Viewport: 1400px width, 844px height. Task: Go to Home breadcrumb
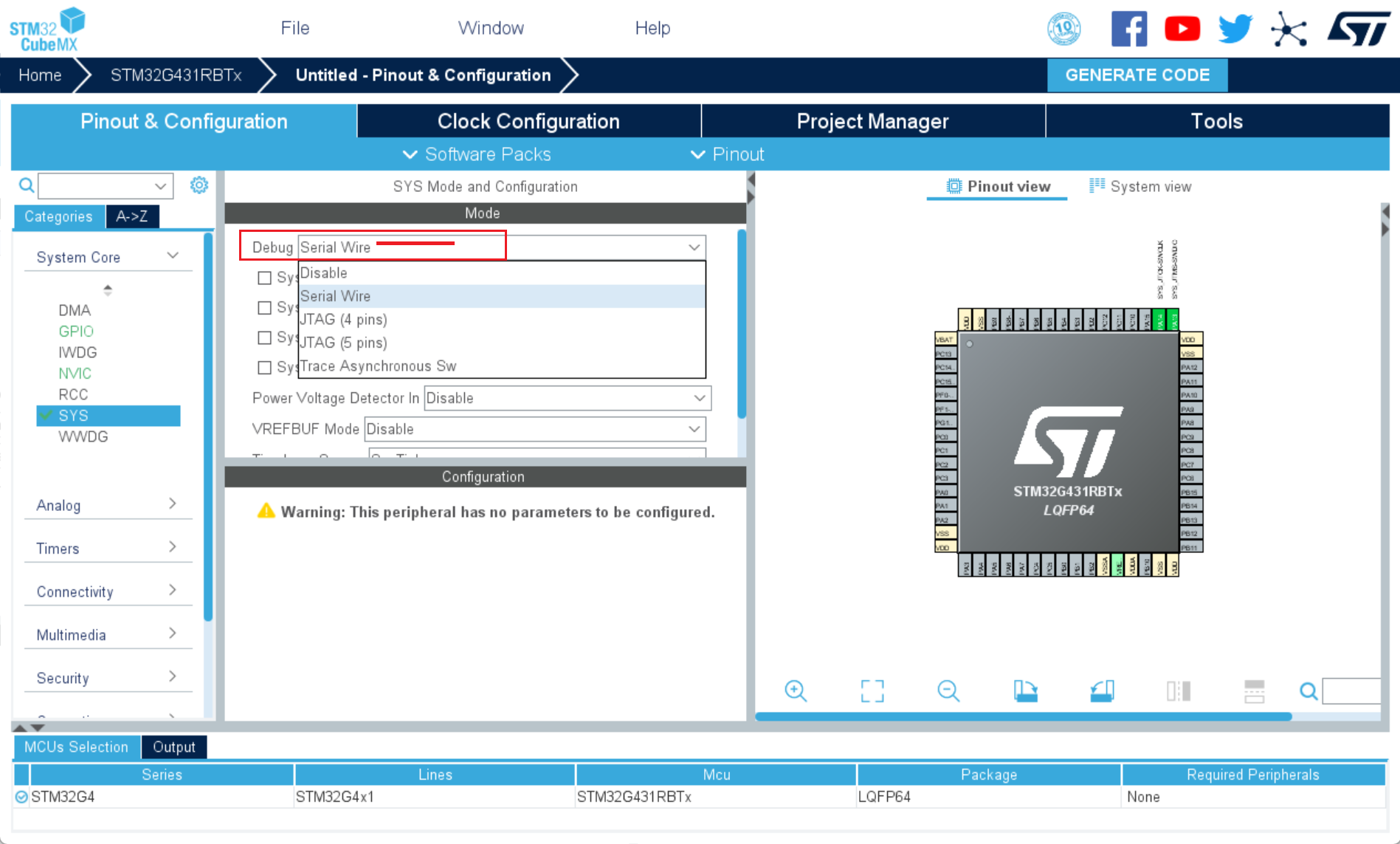pyautogui.click(x=40, y=75)
